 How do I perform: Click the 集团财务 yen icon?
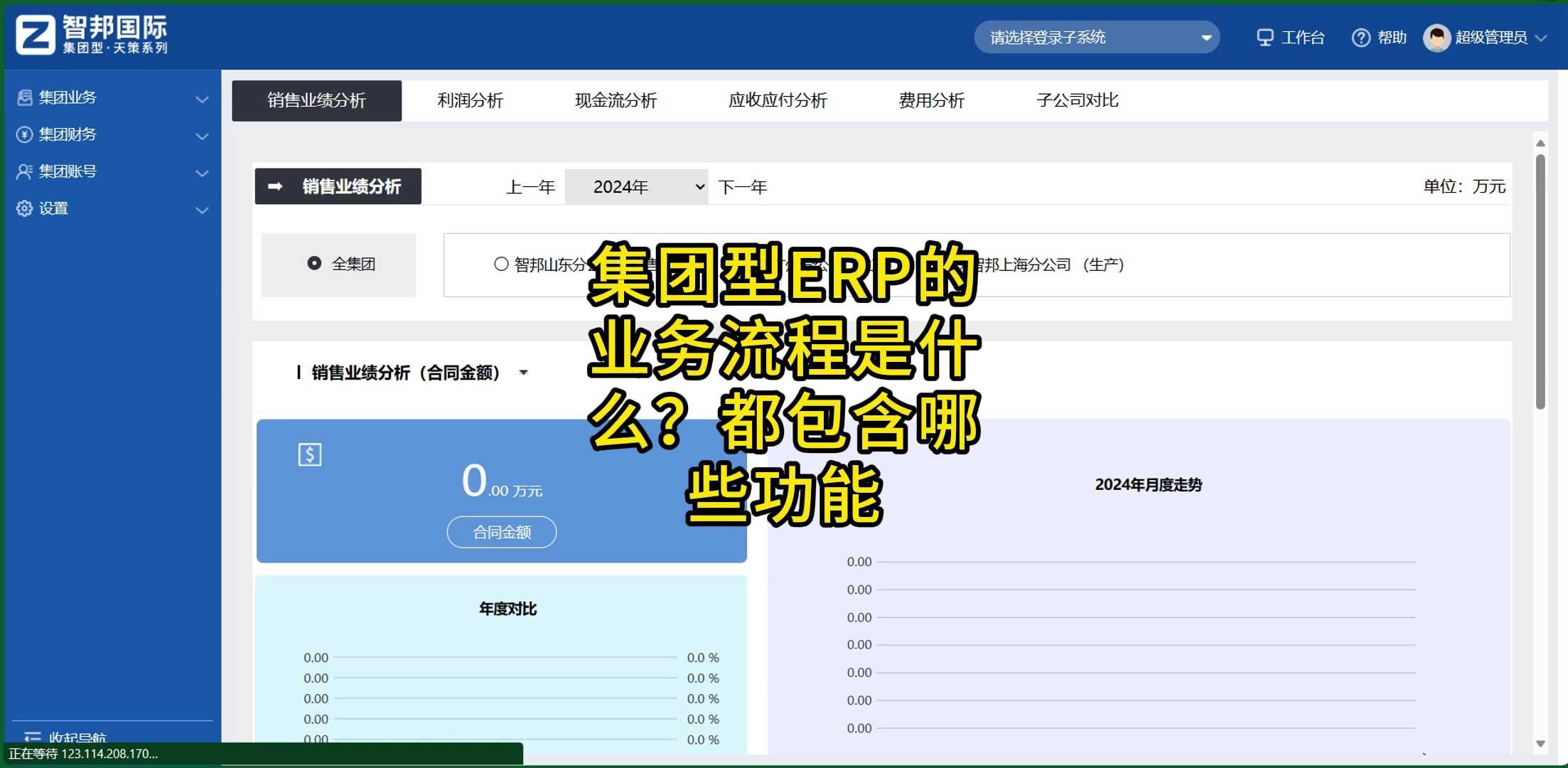tap(25, 134)
